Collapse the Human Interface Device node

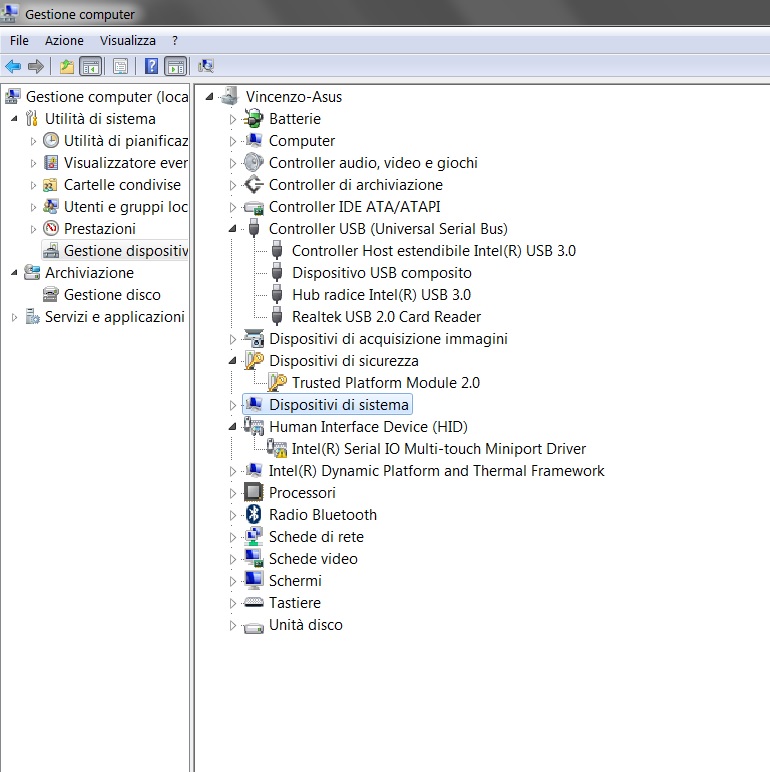[232, 426]
